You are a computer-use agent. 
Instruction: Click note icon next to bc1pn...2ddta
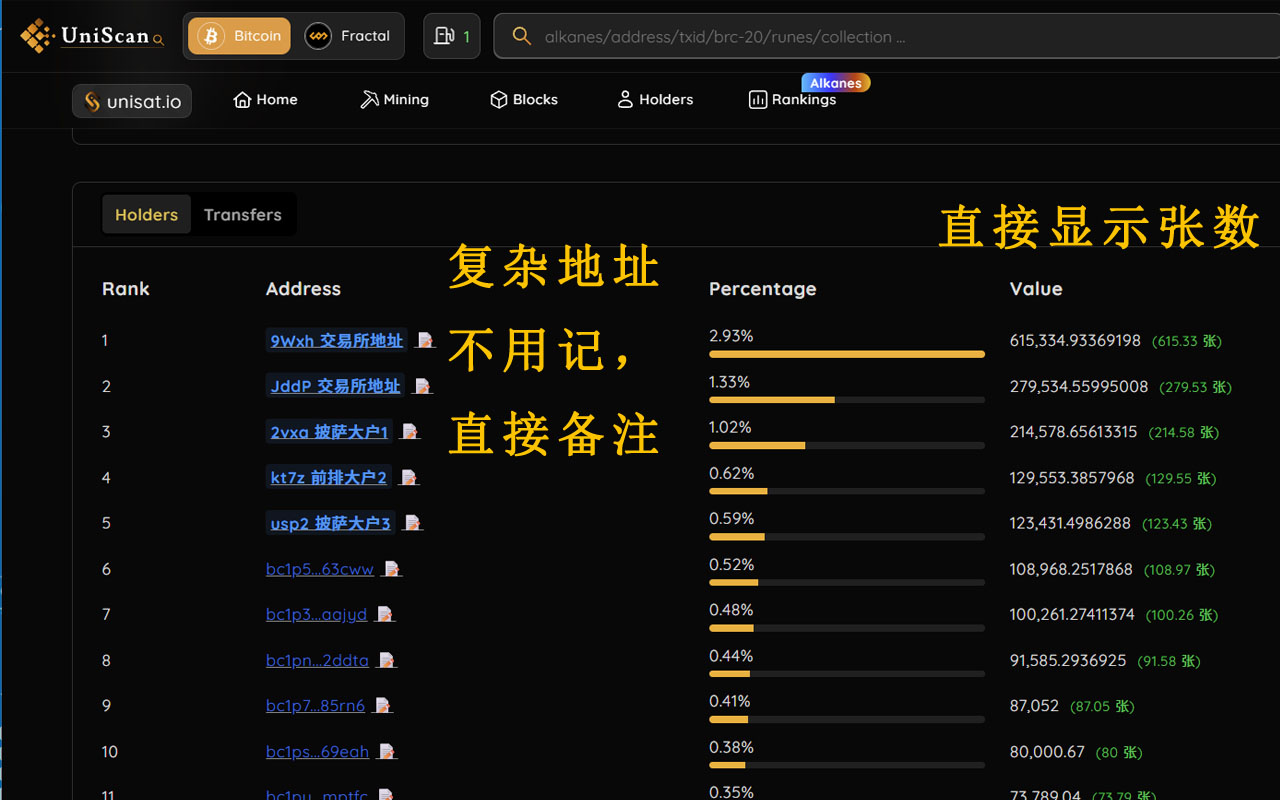click(x=387, y=661)
